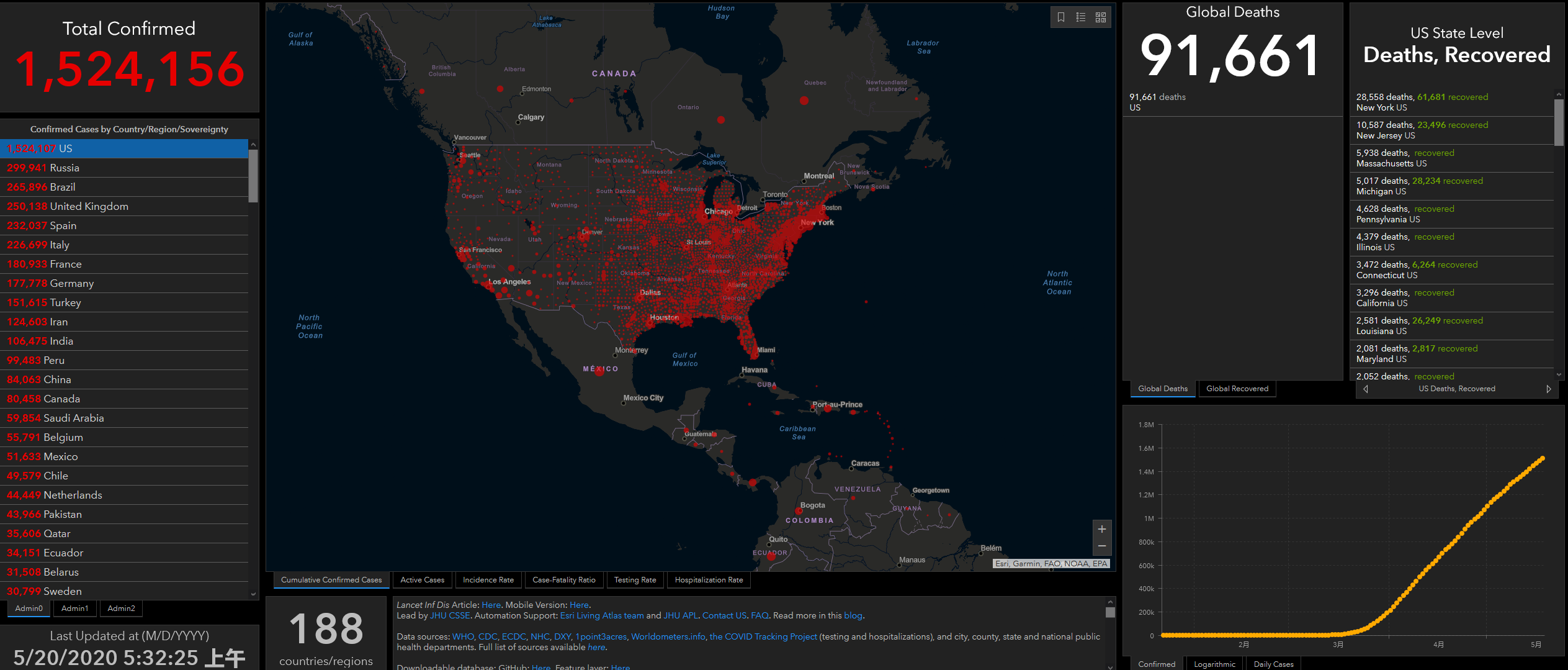This screenshot has height=670, width=1568.
Task: Click the US Deaths, Recovered pager label
Action: [1457, 389]
